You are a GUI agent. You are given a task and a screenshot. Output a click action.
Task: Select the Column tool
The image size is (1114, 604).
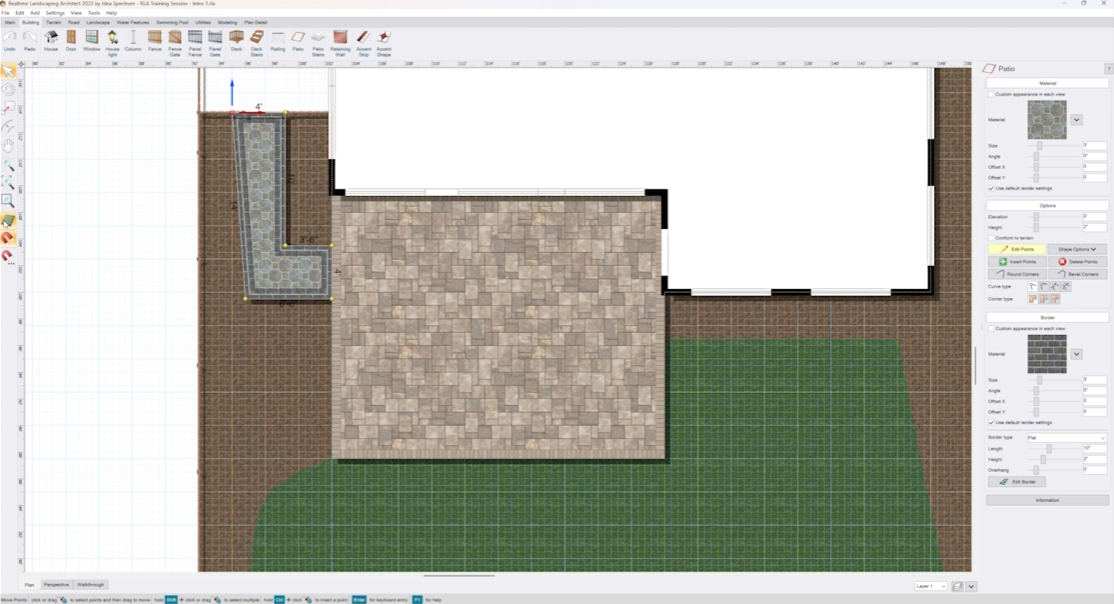coord(133,41)
